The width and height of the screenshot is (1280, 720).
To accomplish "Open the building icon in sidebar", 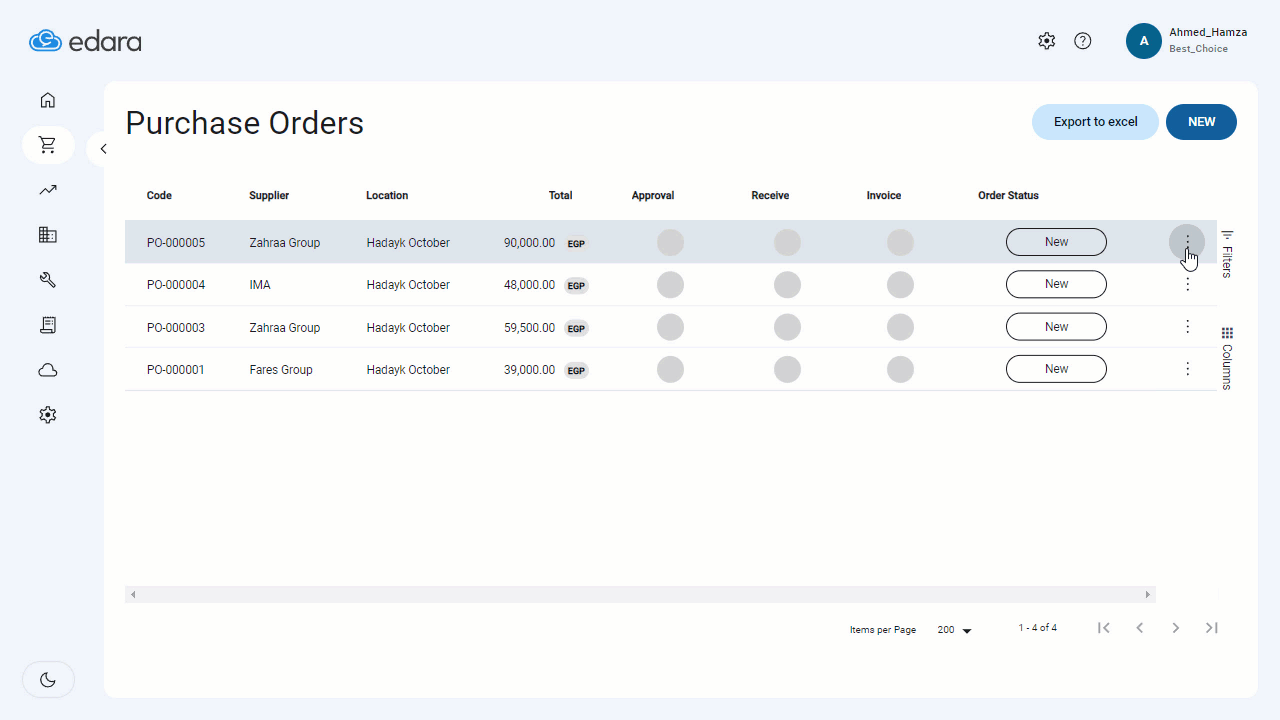I will 48,235.
